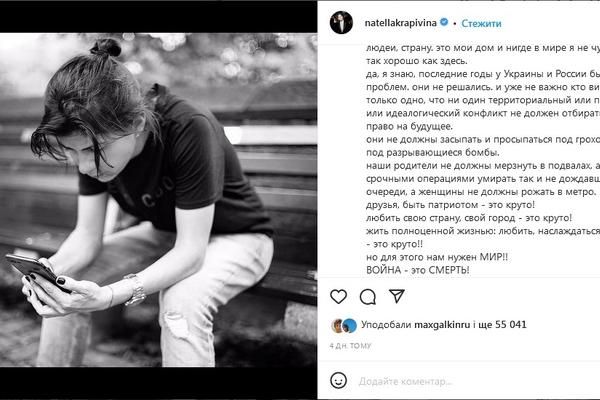This screenshot has width=600, height=400.
Task: Click the first liker avatar beside Уподобали
Action: (337, 325)
